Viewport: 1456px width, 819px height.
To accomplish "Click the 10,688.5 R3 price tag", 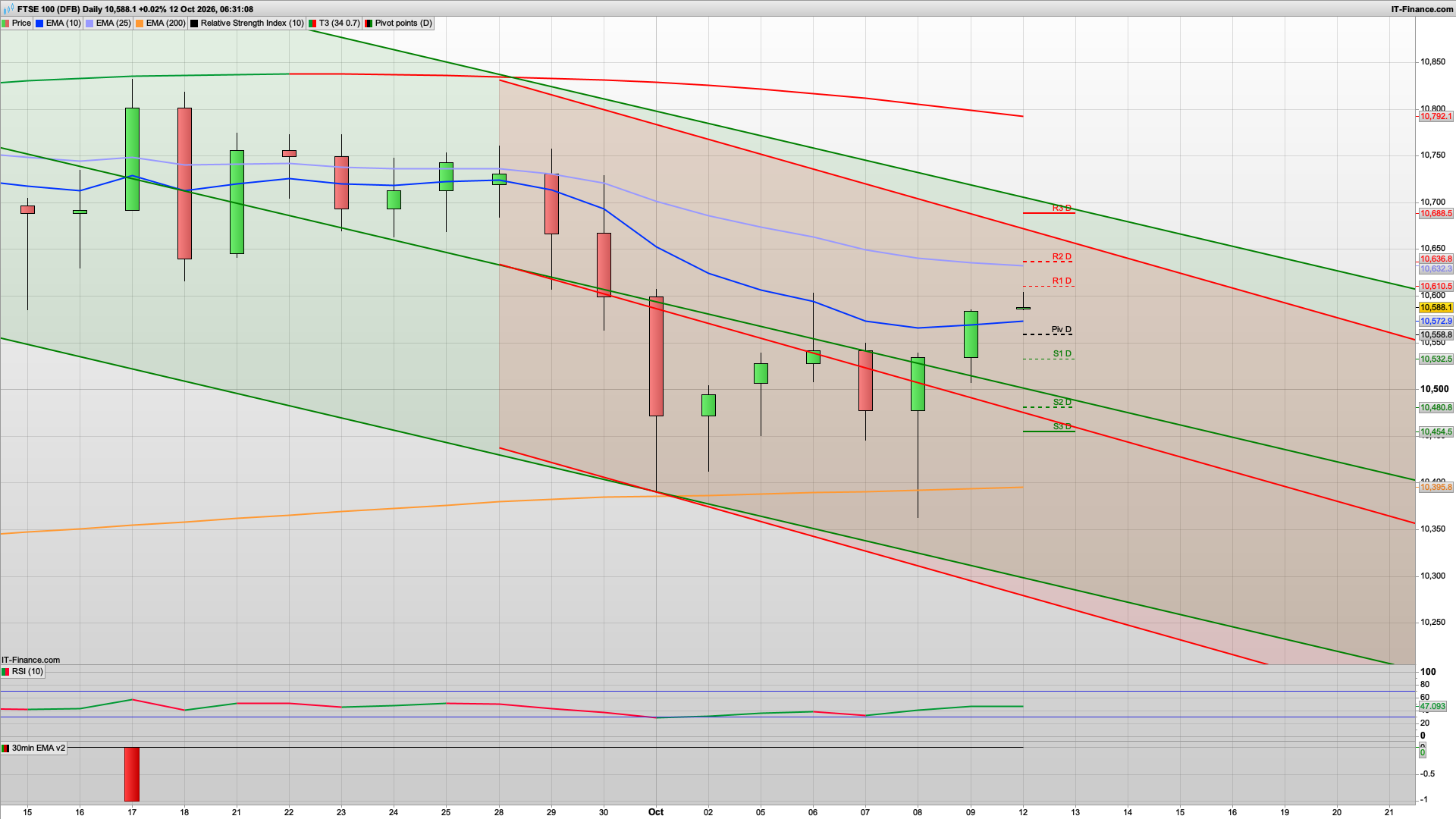I will [x=1436, y=213].
